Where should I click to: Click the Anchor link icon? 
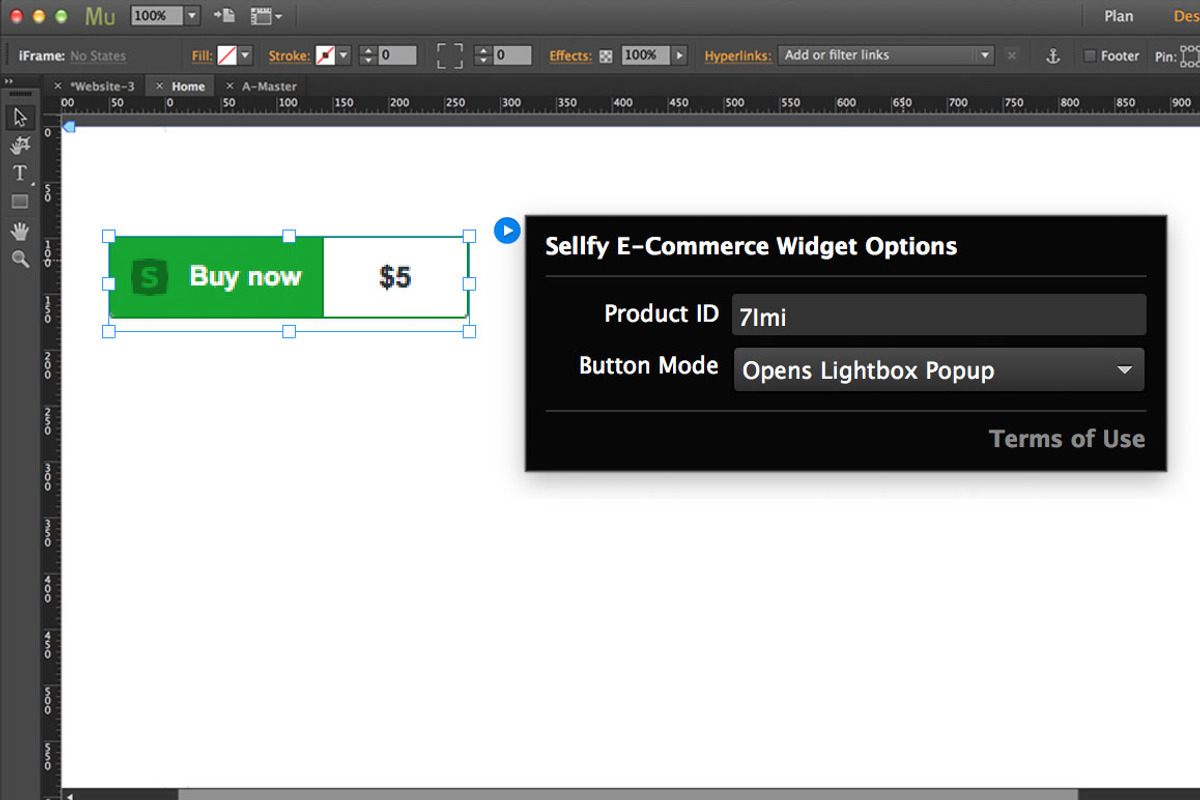1052,57
